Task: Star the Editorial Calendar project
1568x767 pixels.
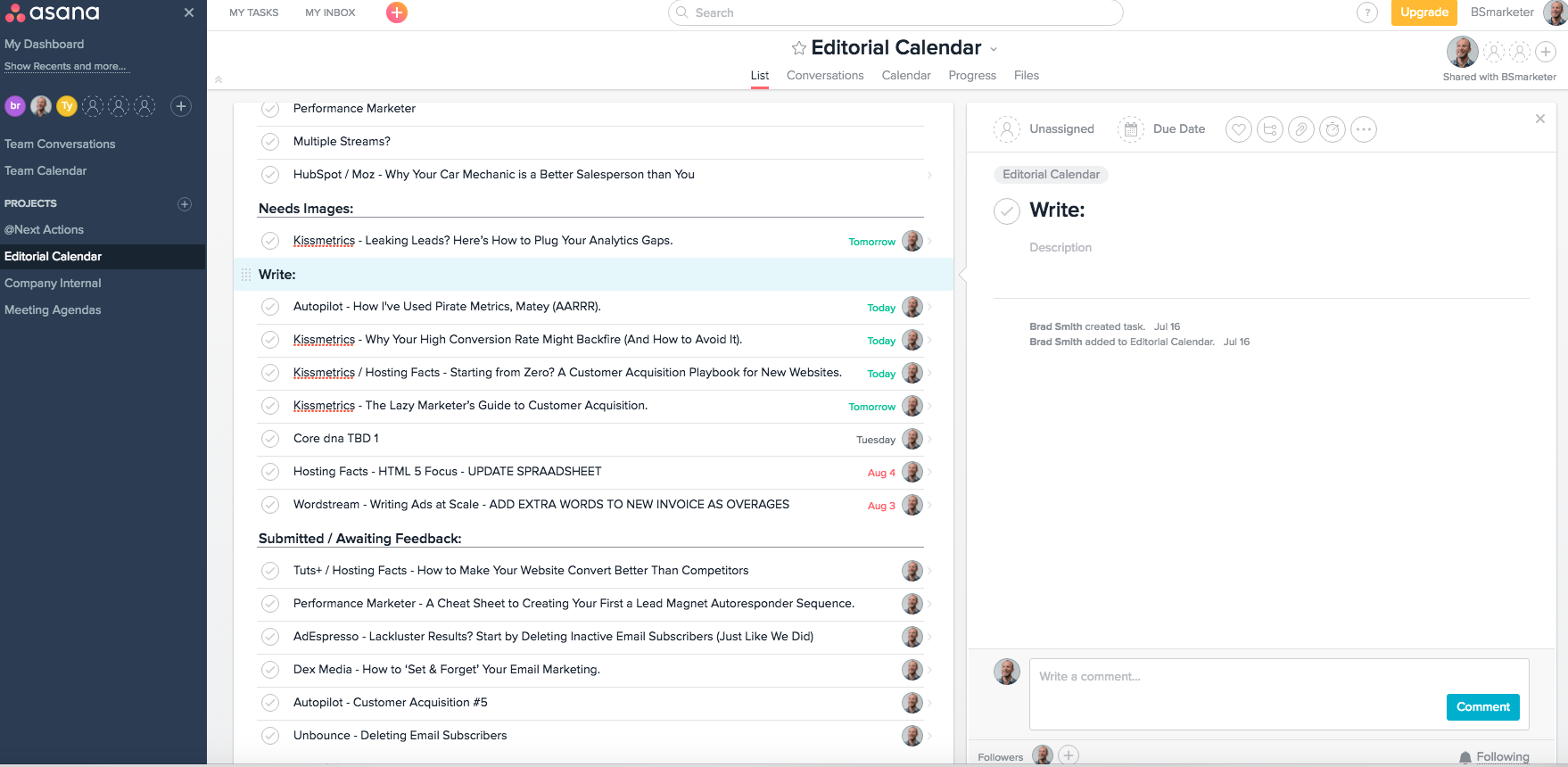Action: (799, 48)
